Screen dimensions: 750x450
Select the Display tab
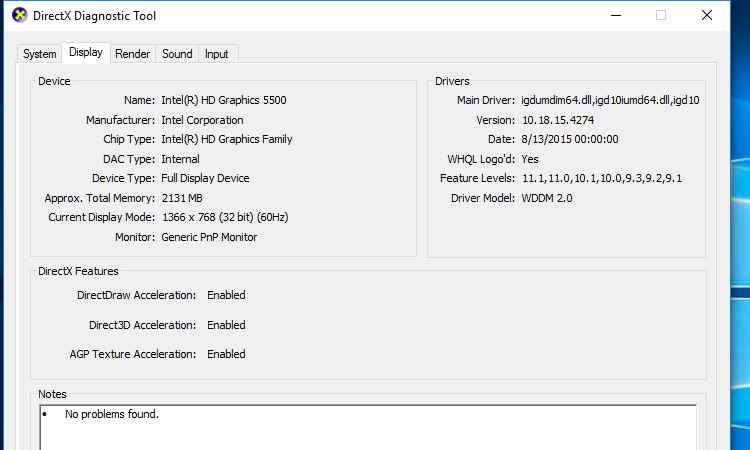tap(86, 52)
